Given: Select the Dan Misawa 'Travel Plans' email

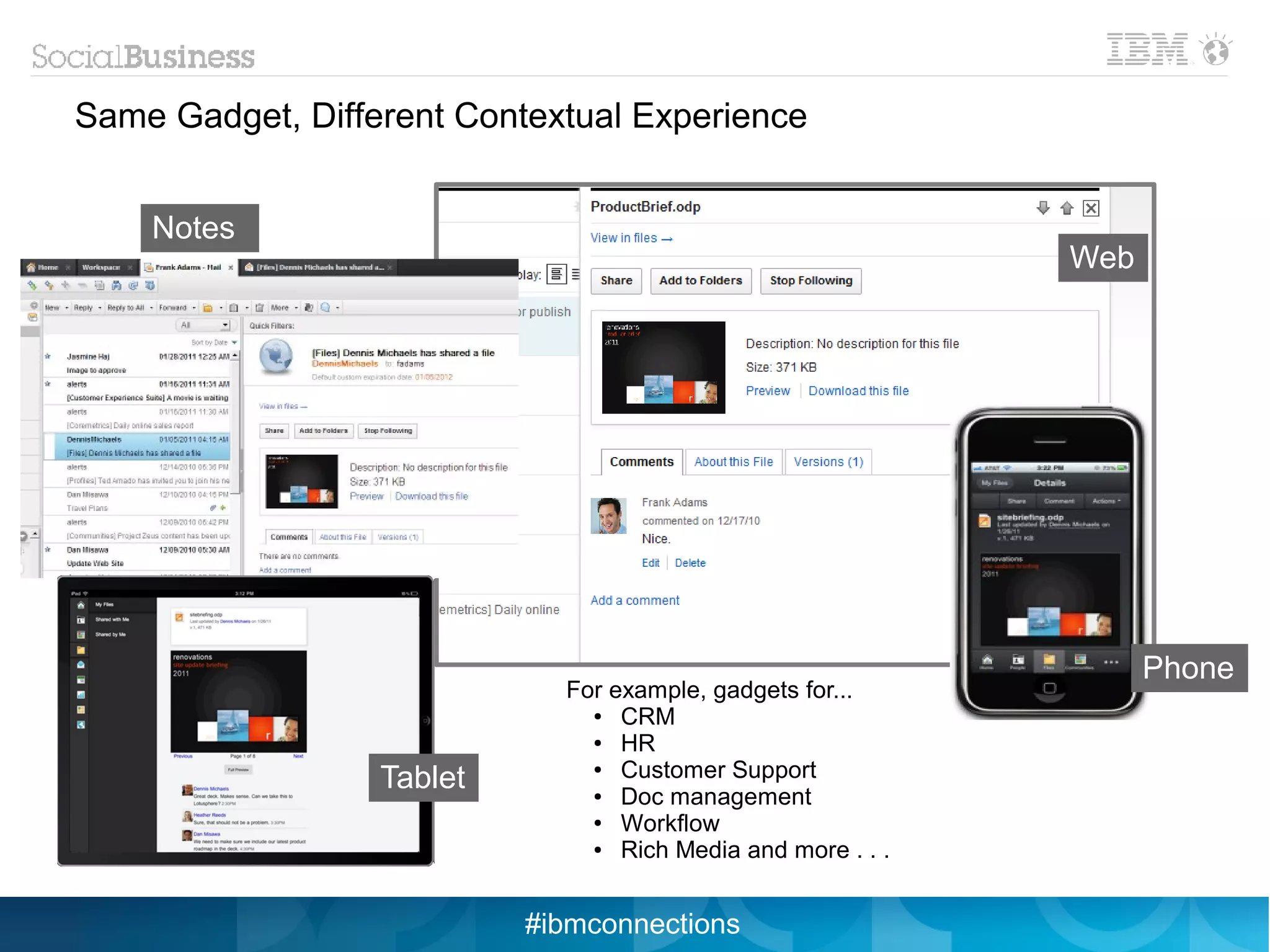Looking at the screenshot, I should 136,501.
